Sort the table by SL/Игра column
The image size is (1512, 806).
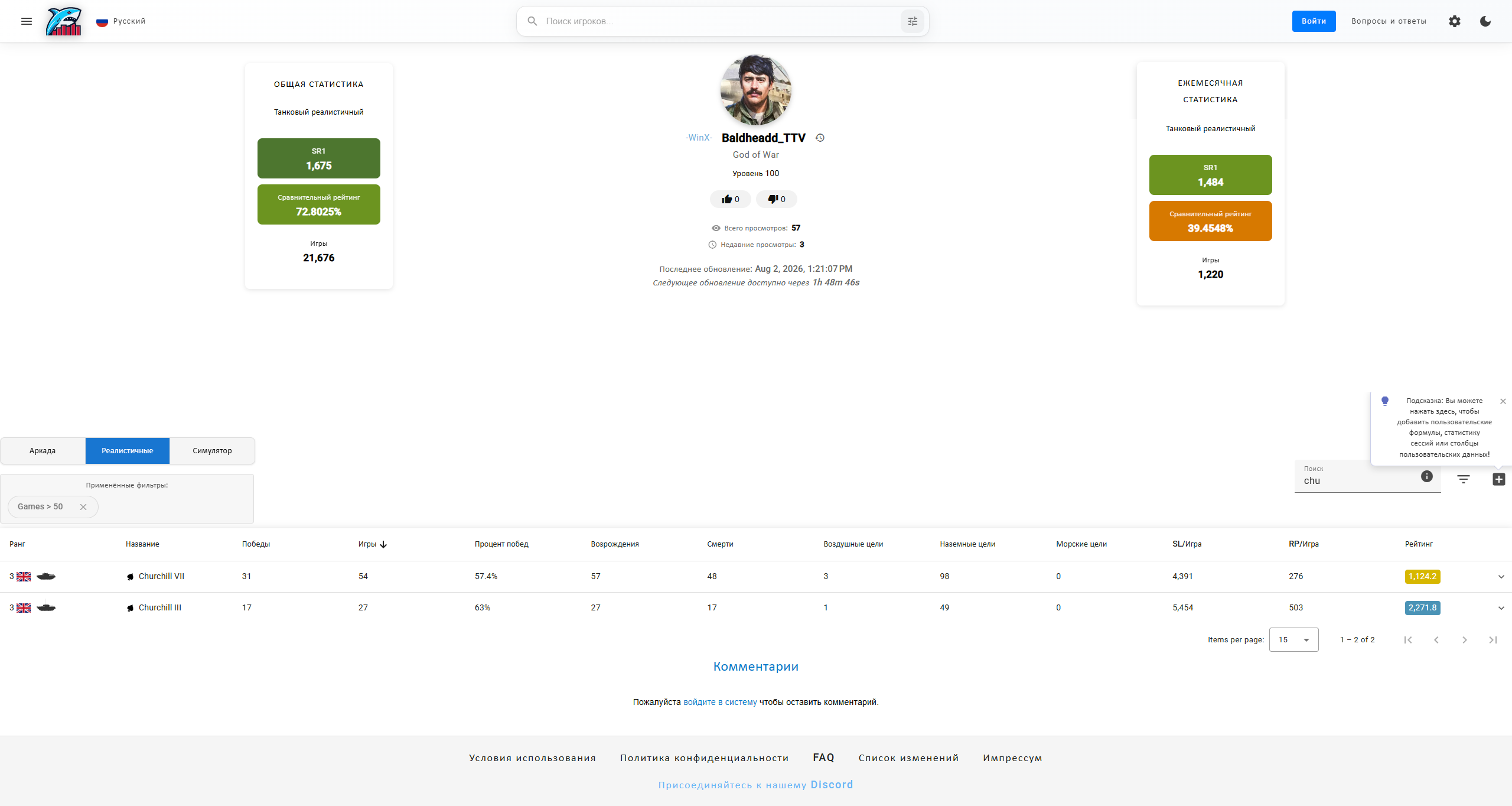click(x=1187, y=544)
